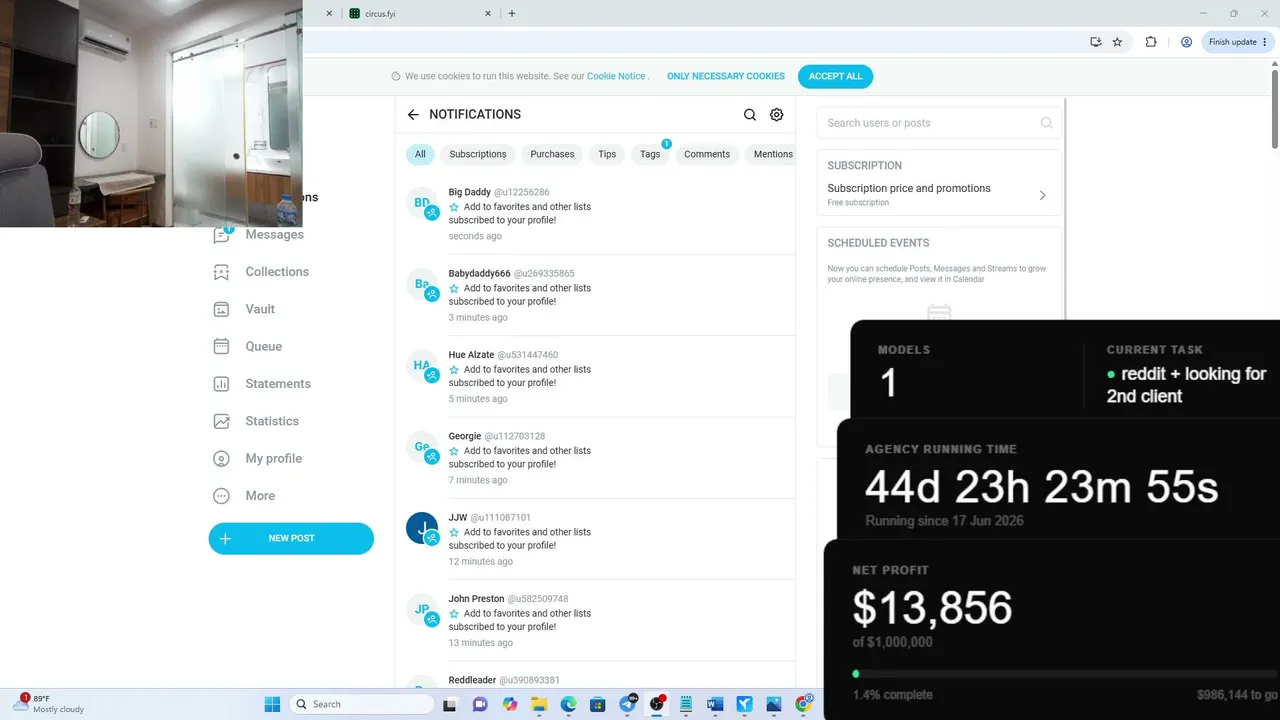Filter notifications by Subscriptions
Screen dimensions: 1280x720
coord(478,154)
